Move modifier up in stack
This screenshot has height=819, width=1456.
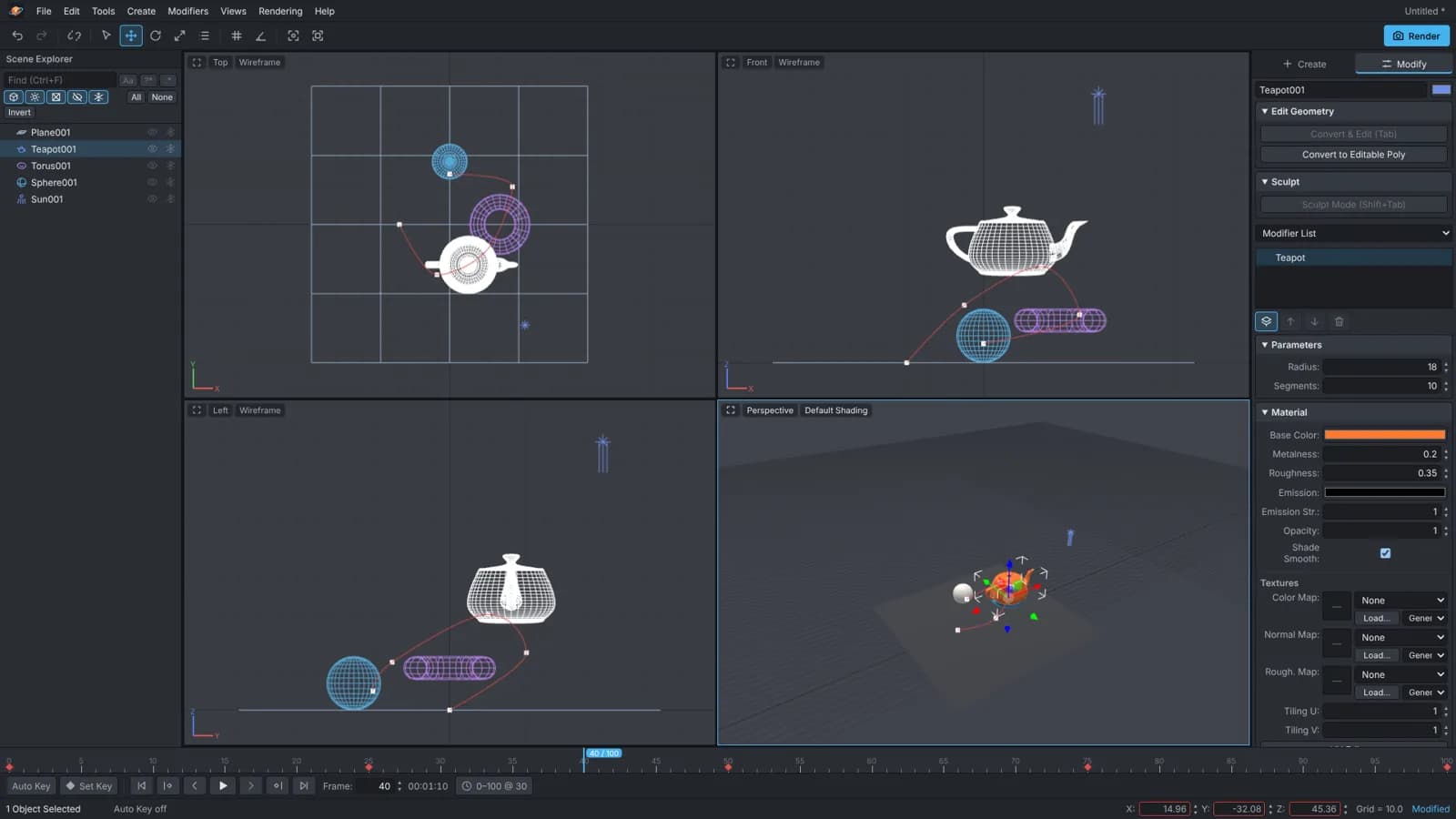point(1290,321)
